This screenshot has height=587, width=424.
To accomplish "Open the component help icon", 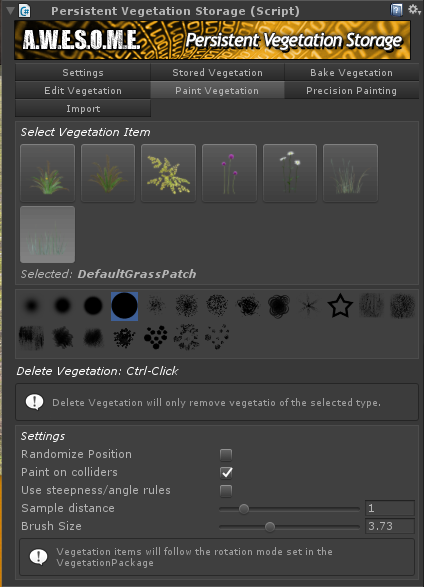I will (396, 10).
